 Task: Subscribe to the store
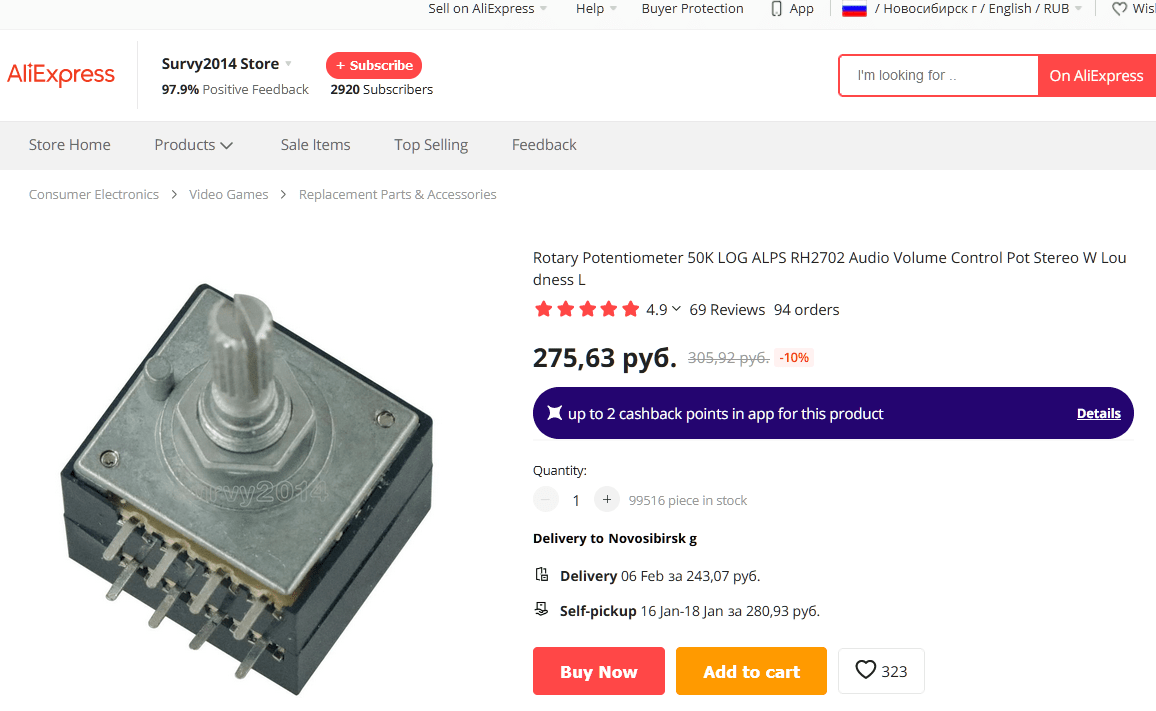(374, 65)
